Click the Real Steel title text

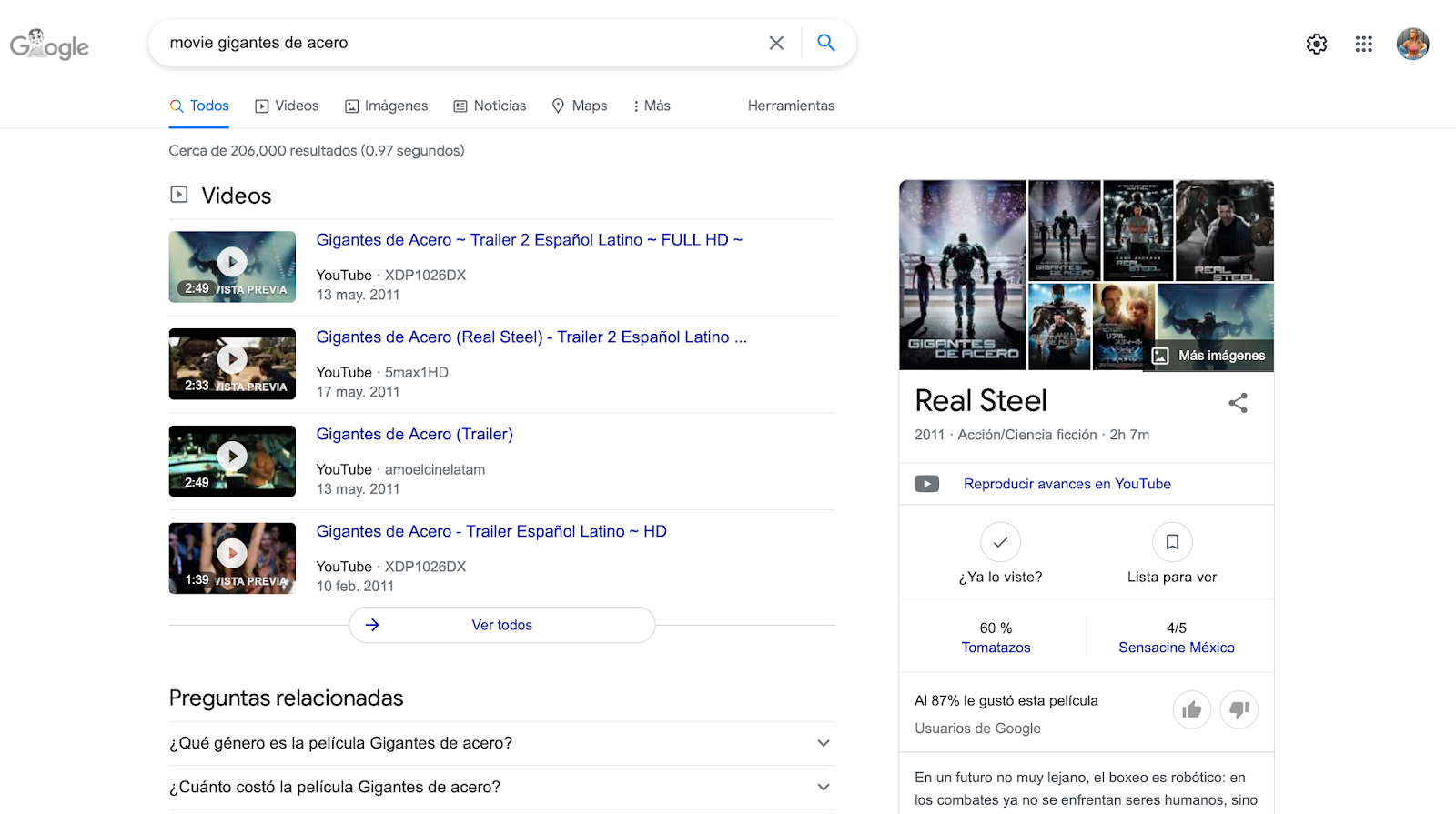pos(981,401)
